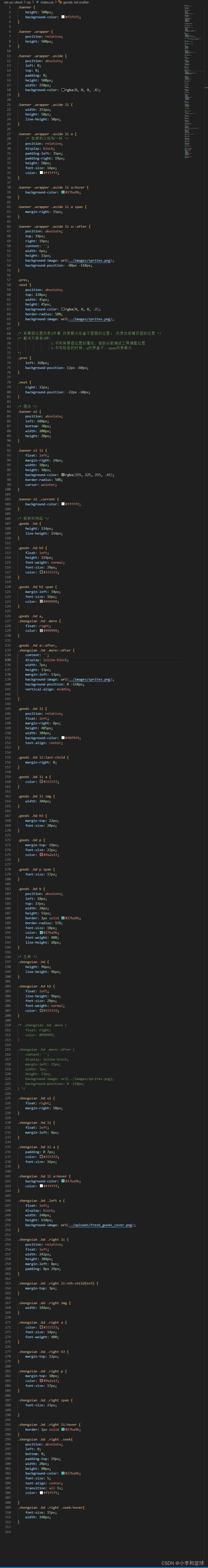Click the "/* 生鲜 */" comment
Screen dimensions: 208x1568
(x=27, y=957)
